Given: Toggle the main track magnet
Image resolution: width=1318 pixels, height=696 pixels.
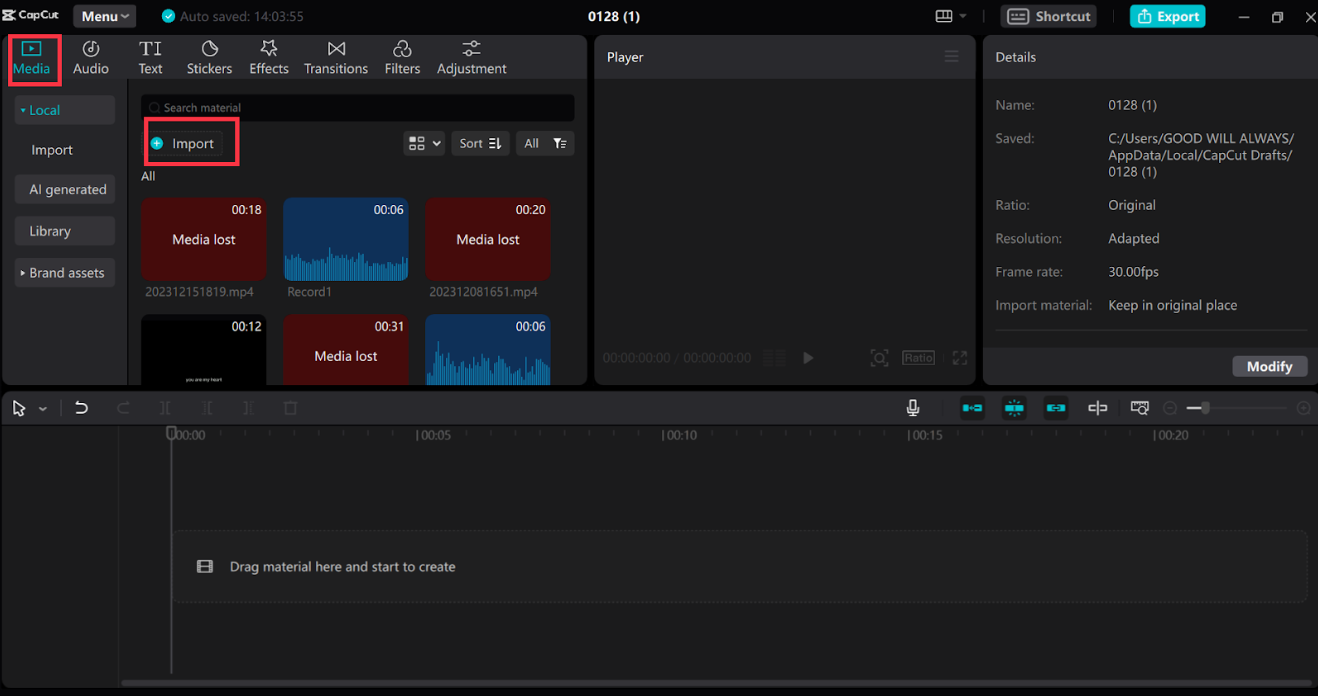Looking at the screenshot, I should tap(972, 408).
